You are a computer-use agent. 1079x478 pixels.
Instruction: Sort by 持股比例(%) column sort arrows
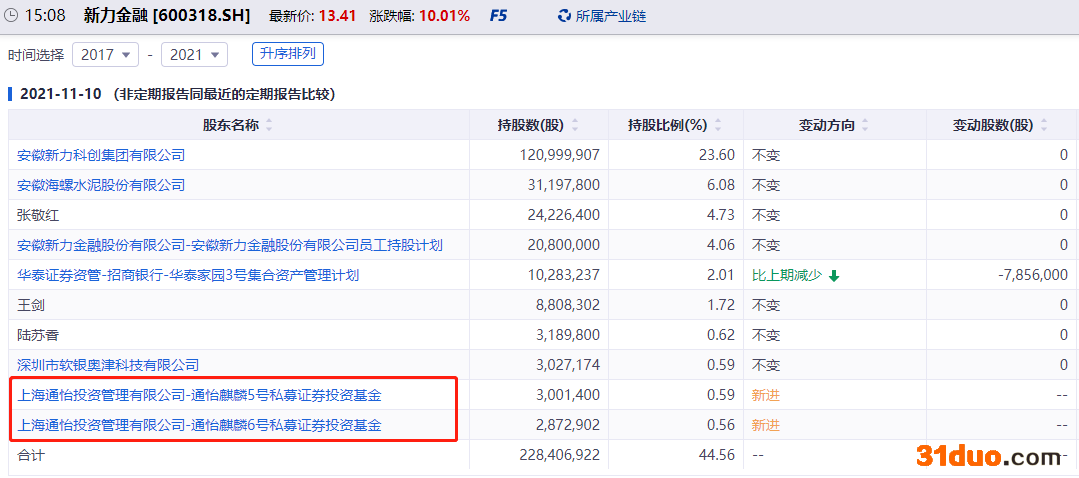pos(717,125)
